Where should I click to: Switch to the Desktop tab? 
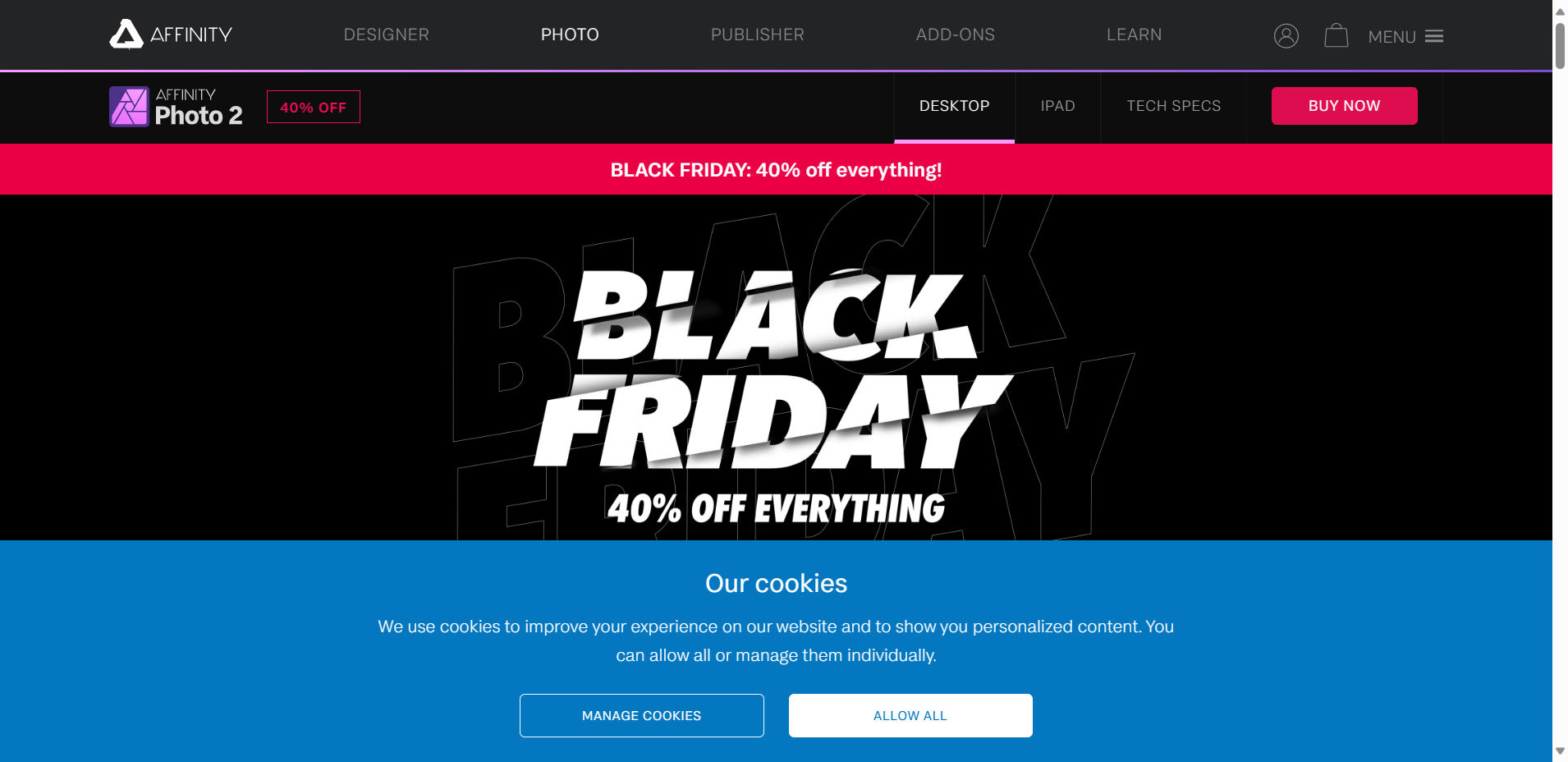coord(954,106)
